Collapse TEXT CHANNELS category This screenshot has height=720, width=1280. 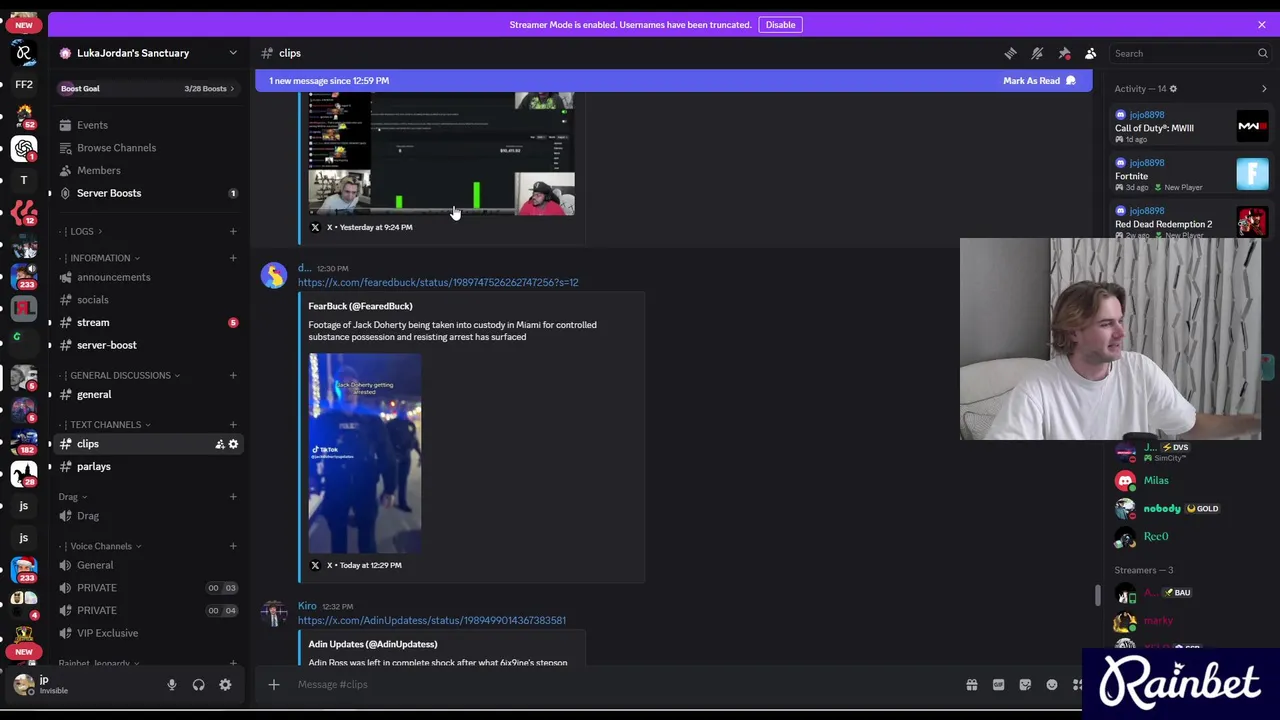pyautogui.click(x=107, y=424)
